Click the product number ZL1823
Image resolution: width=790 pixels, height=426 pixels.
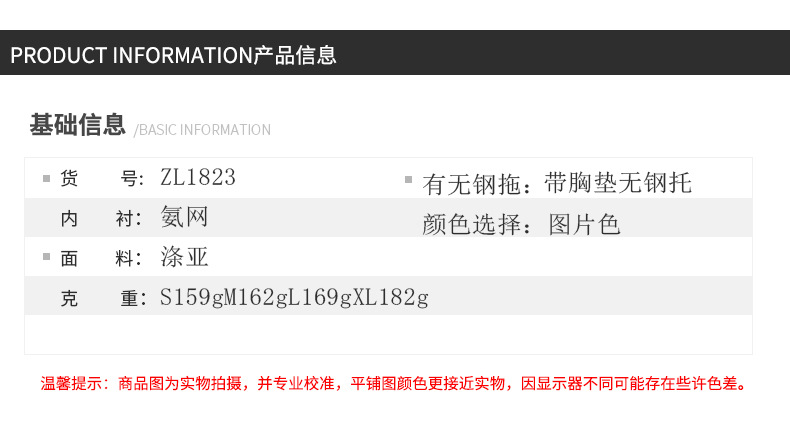[x=198, y=177]
